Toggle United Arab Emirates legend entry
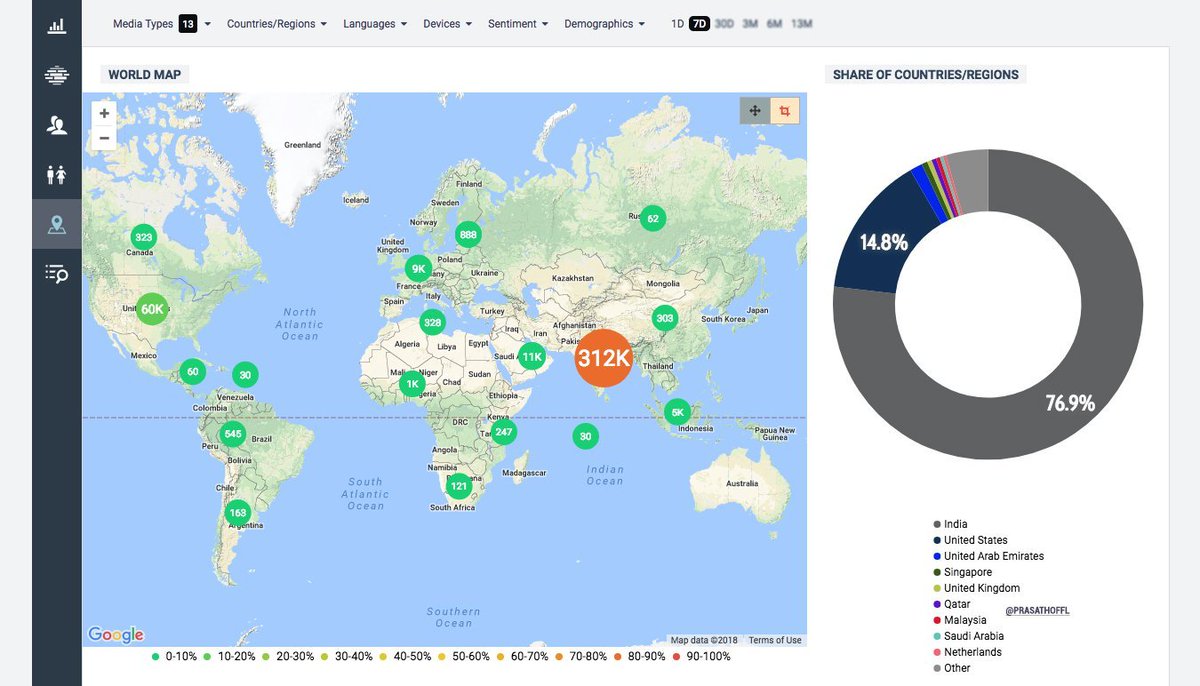The height and width of the screenshot is (686, 1200). coord(988,556)
